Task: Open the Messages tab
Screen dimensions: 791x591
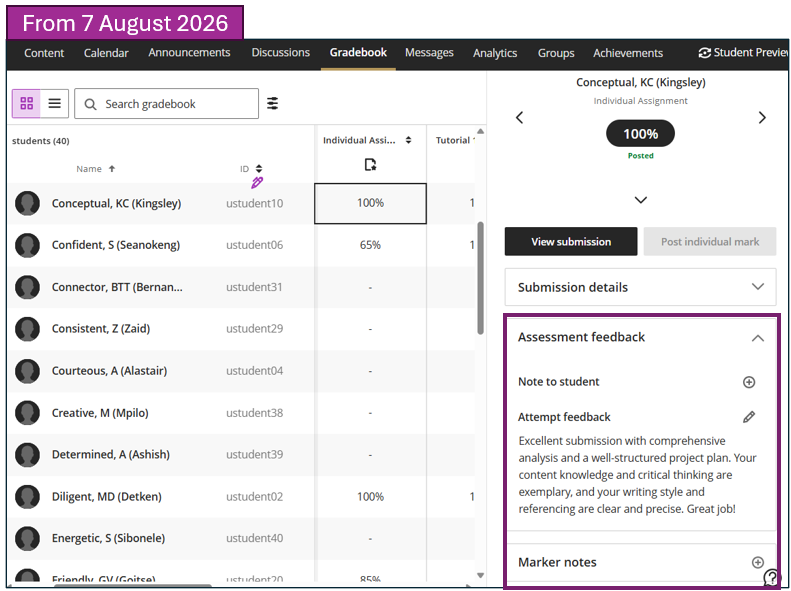Action: coord(429,52)
